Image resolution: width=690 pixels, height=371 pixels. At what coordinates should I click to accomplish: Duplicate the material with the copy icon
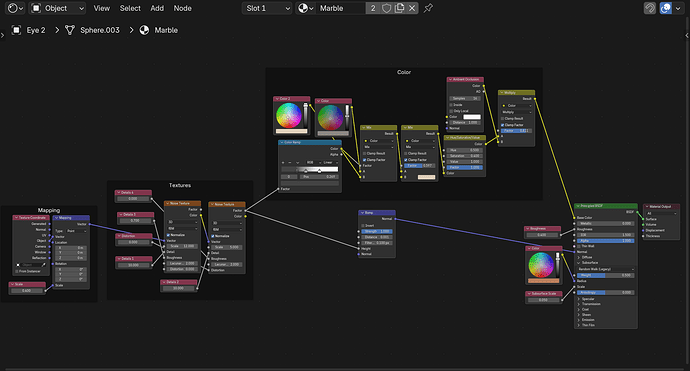pyautogui.click(x=399, y=8)
